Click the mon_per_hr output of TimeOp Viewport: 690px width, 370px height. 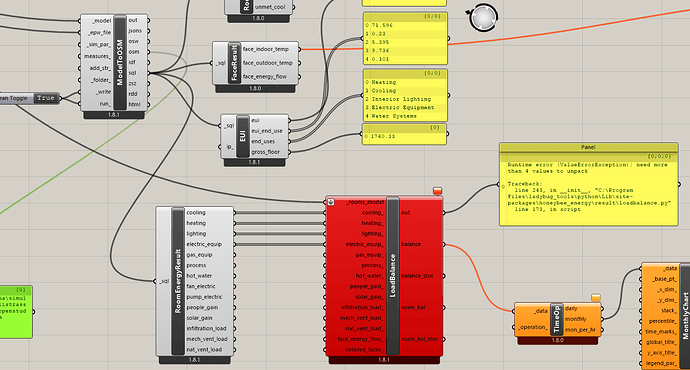click(580, 330)
